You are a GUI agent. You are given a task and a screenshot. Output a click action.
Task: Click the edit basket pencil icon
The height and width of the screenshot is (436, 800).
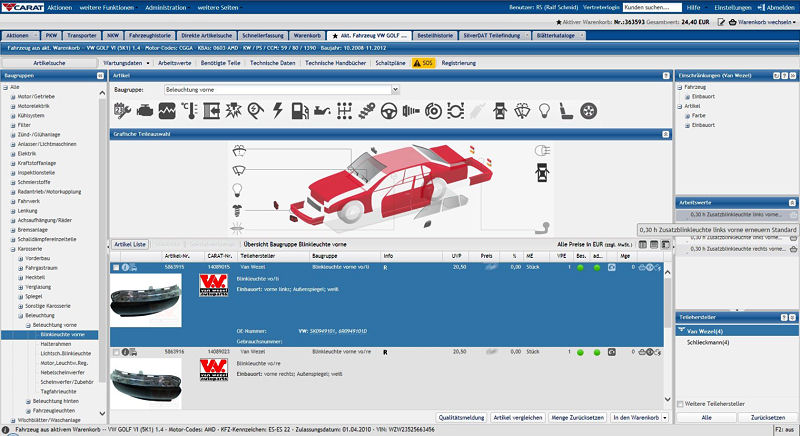coord(721,22)
